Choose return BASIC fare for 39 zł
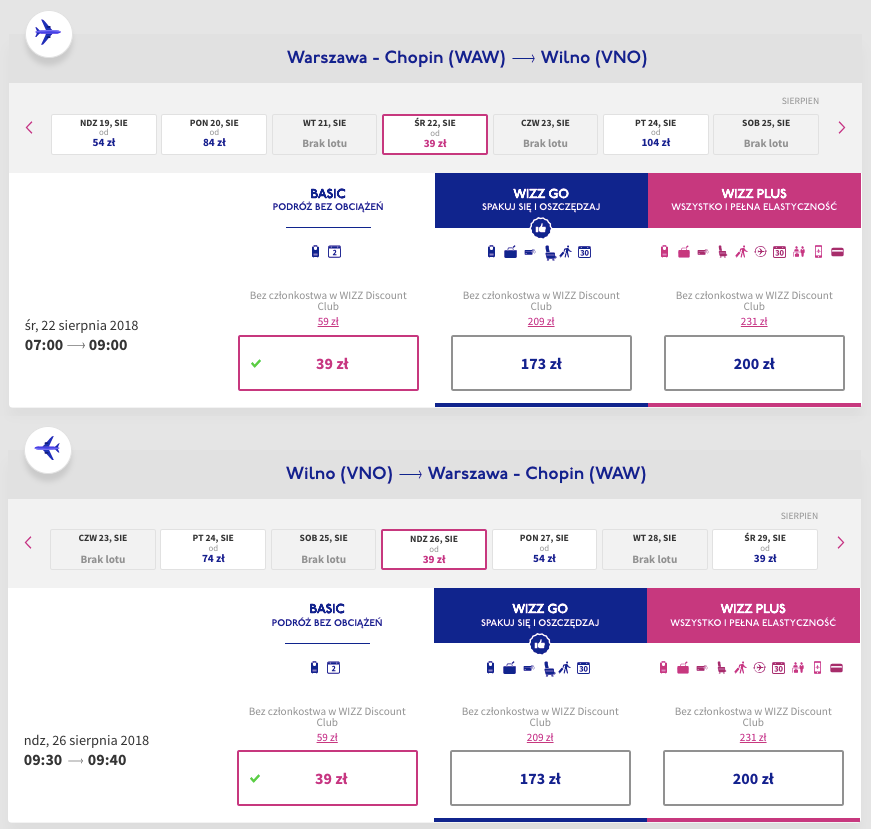871x829 pixels. (x=327, y=778)
